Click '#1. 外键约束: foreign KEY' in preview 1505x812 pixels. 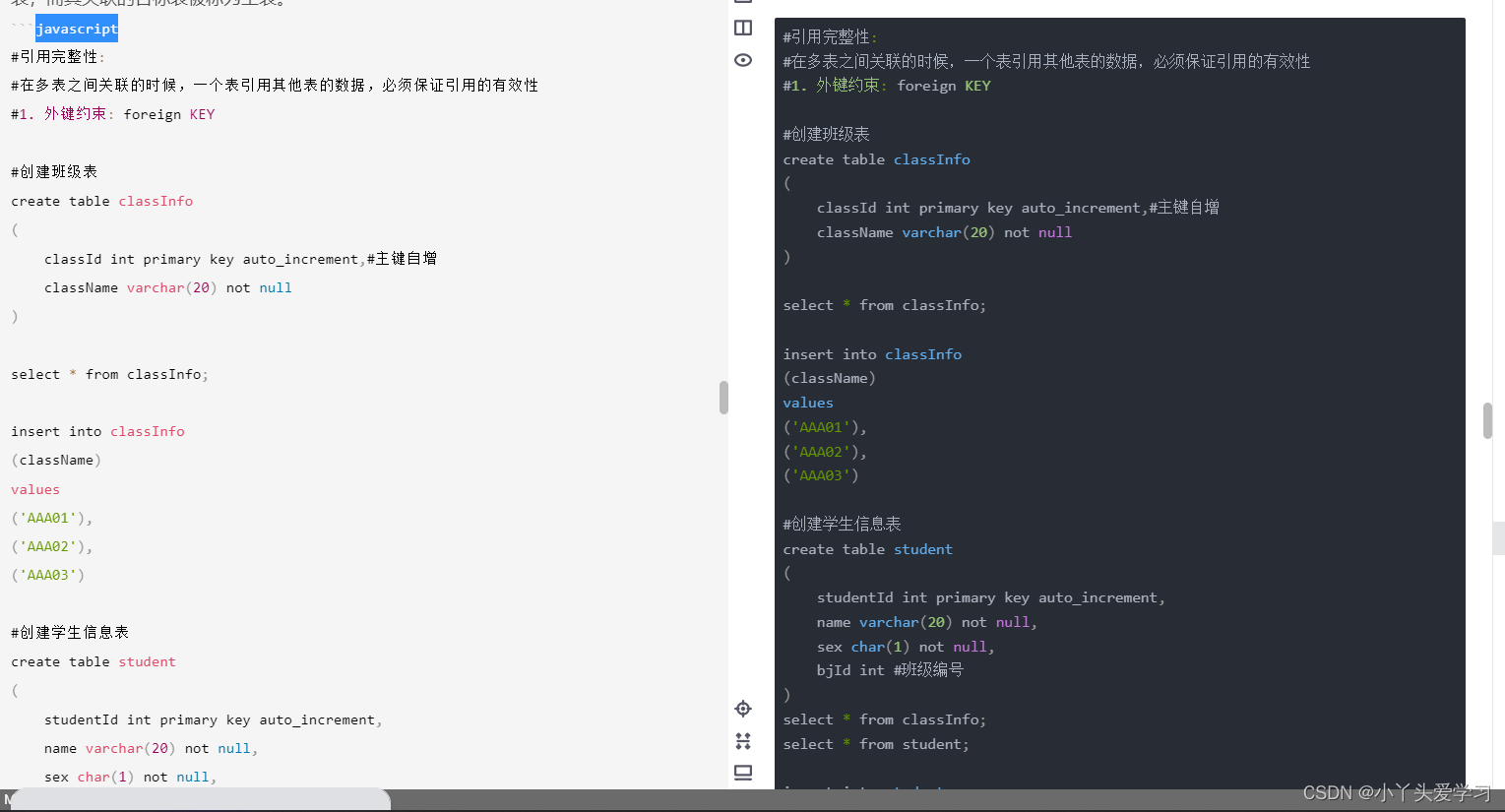(887, 86)
